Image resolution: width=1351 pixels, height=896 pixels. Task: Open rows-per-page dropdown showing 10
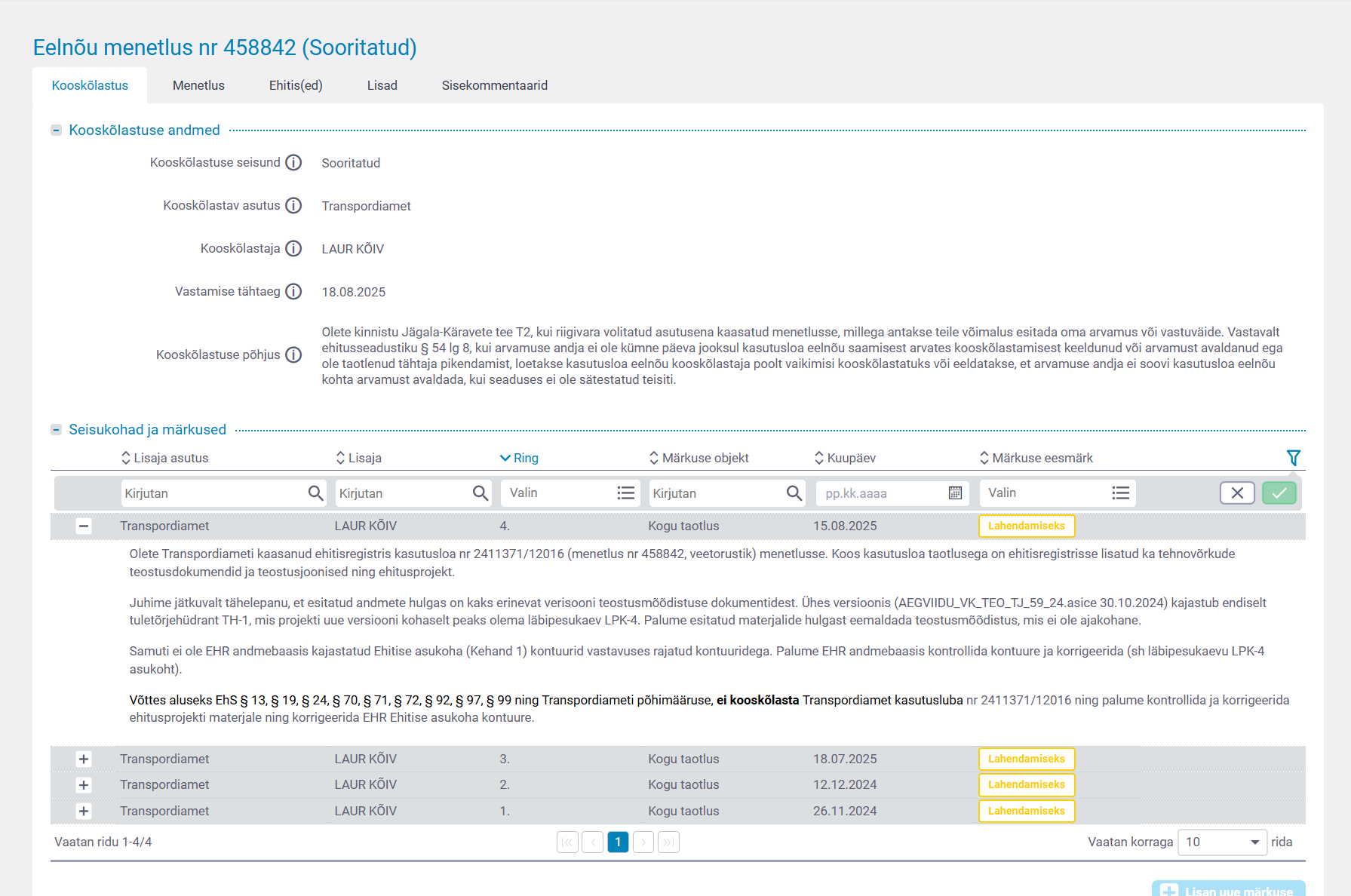(1222, 842)
